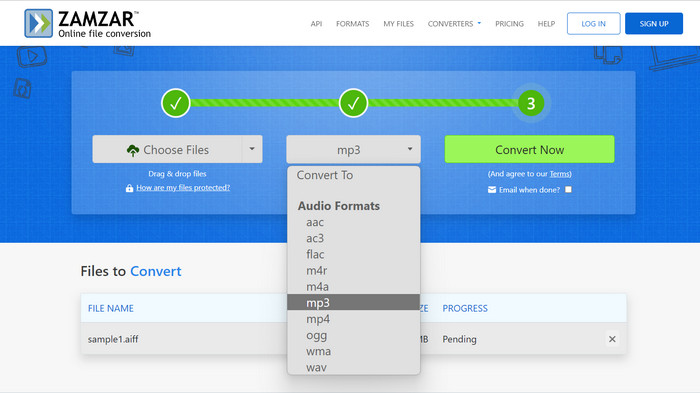
Task: Click the step one green checkmark circle
Action: click(x=175, y=103)
